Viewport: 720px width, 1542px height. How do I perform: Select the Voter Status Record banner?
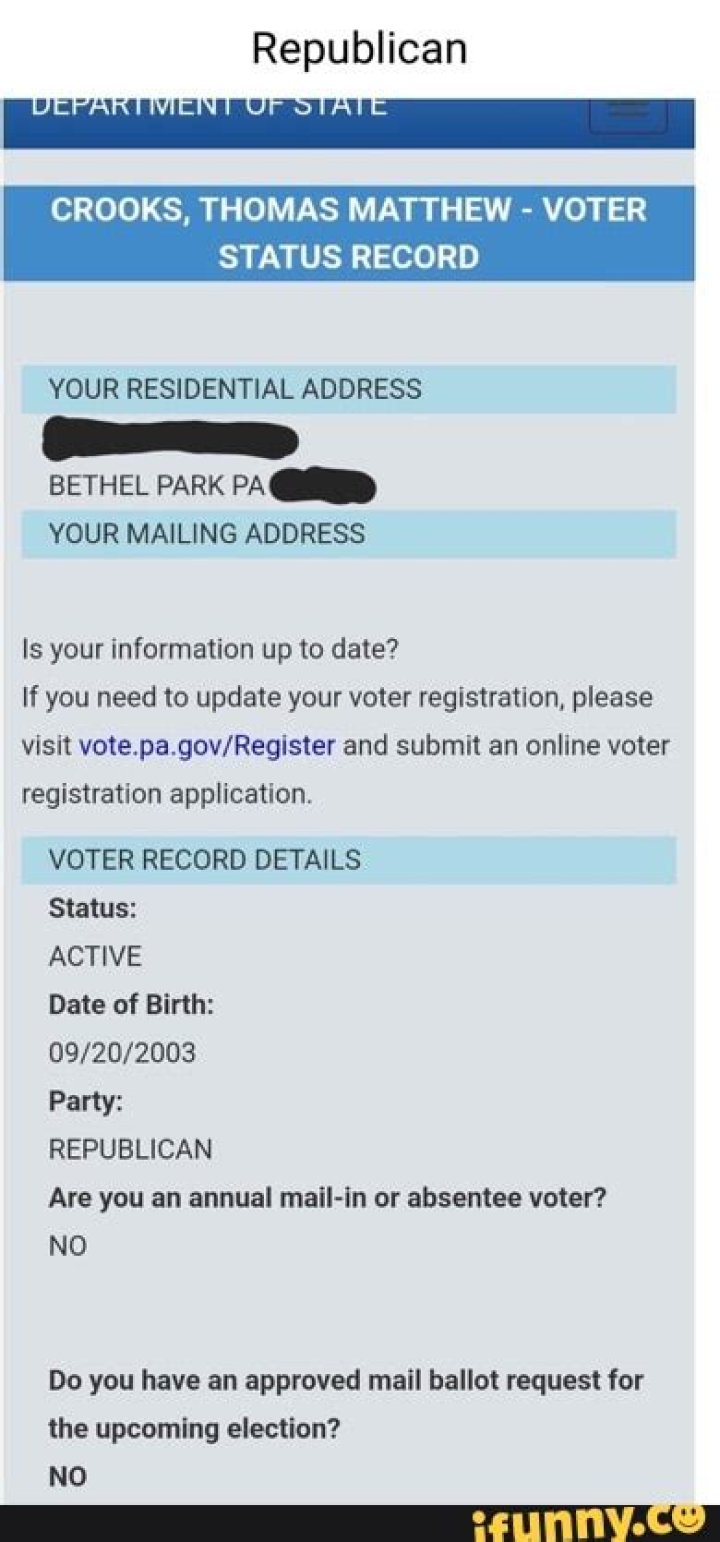tap(348, 233)
